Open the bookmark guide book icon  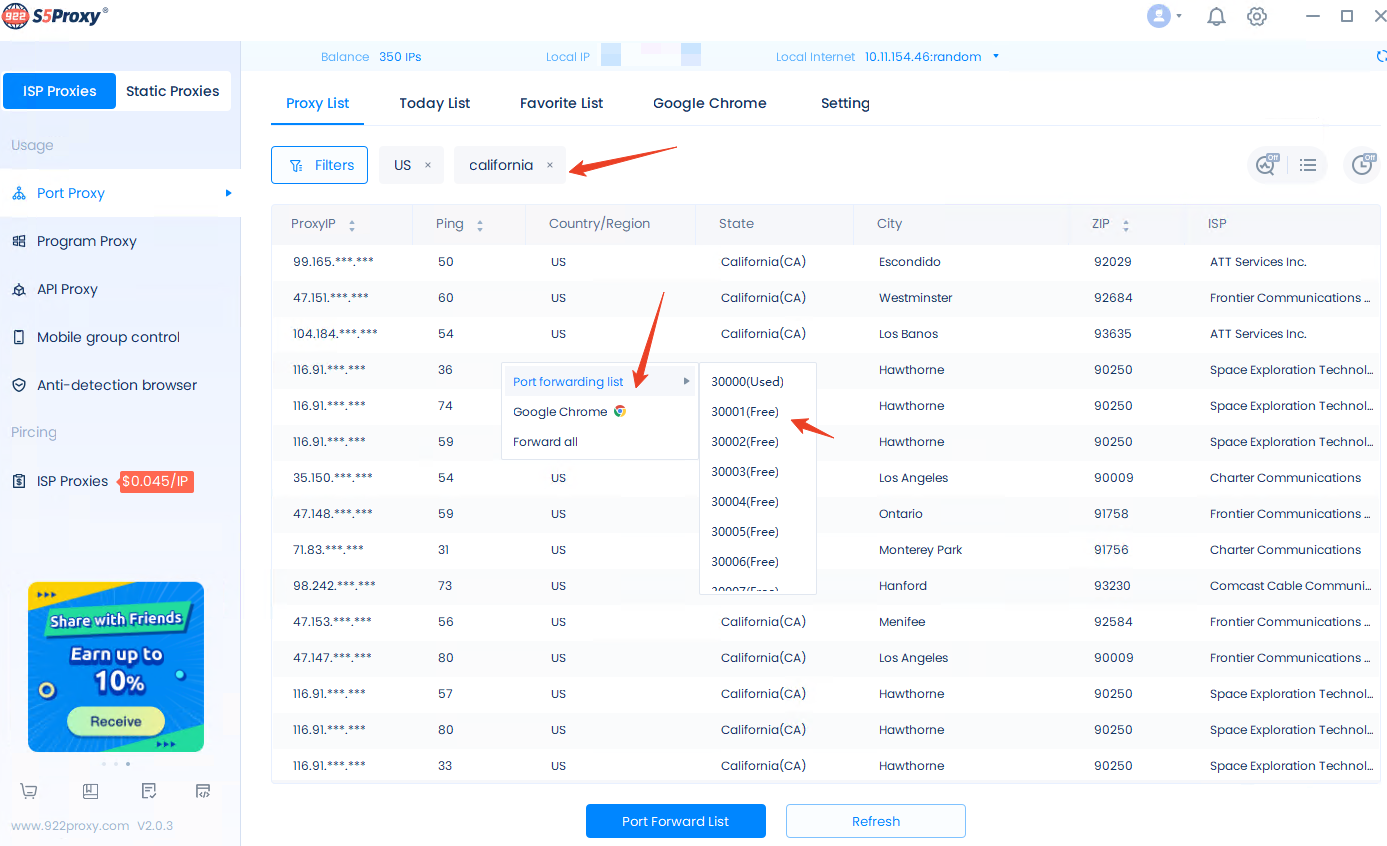pyautogui.click(x=90, y=791)
